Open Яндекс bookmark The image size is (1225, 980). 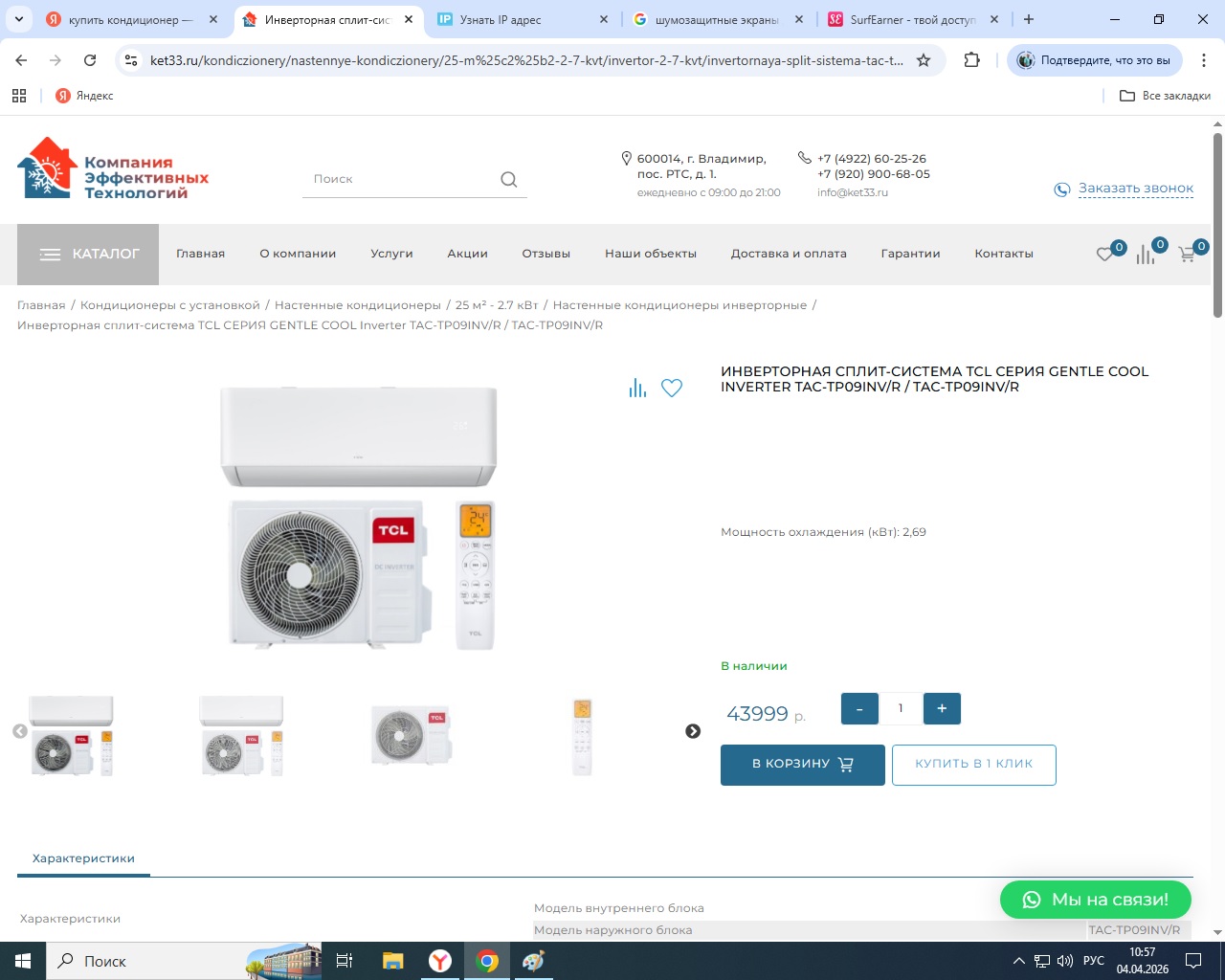click(84, 96)
